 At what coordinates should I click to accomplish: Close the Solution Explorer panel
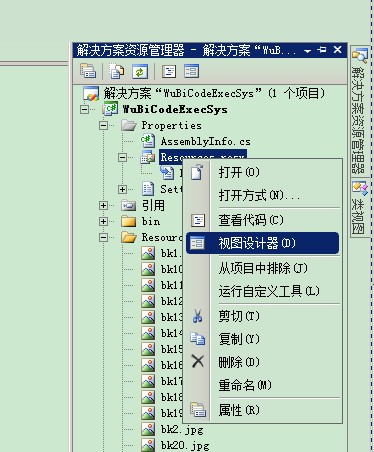(337, 50)
